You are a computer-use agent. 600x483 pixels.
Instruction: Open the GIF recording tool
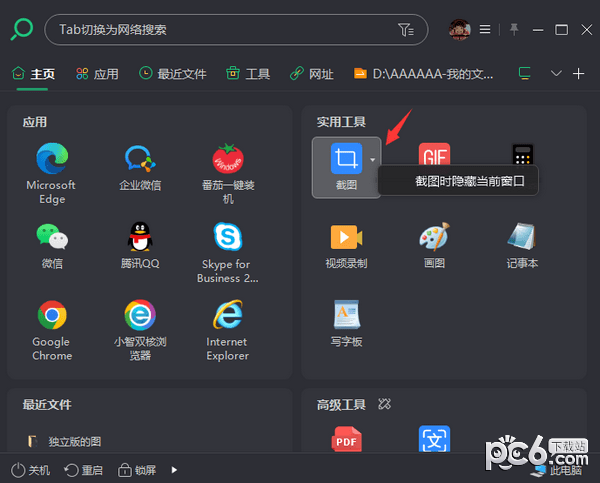coord(434,154)
